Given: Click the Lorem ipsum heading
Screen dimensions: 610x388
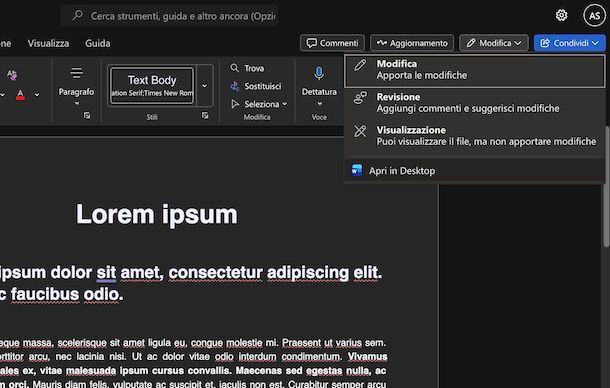Looking at the screenshot, I should click(157, 214).
